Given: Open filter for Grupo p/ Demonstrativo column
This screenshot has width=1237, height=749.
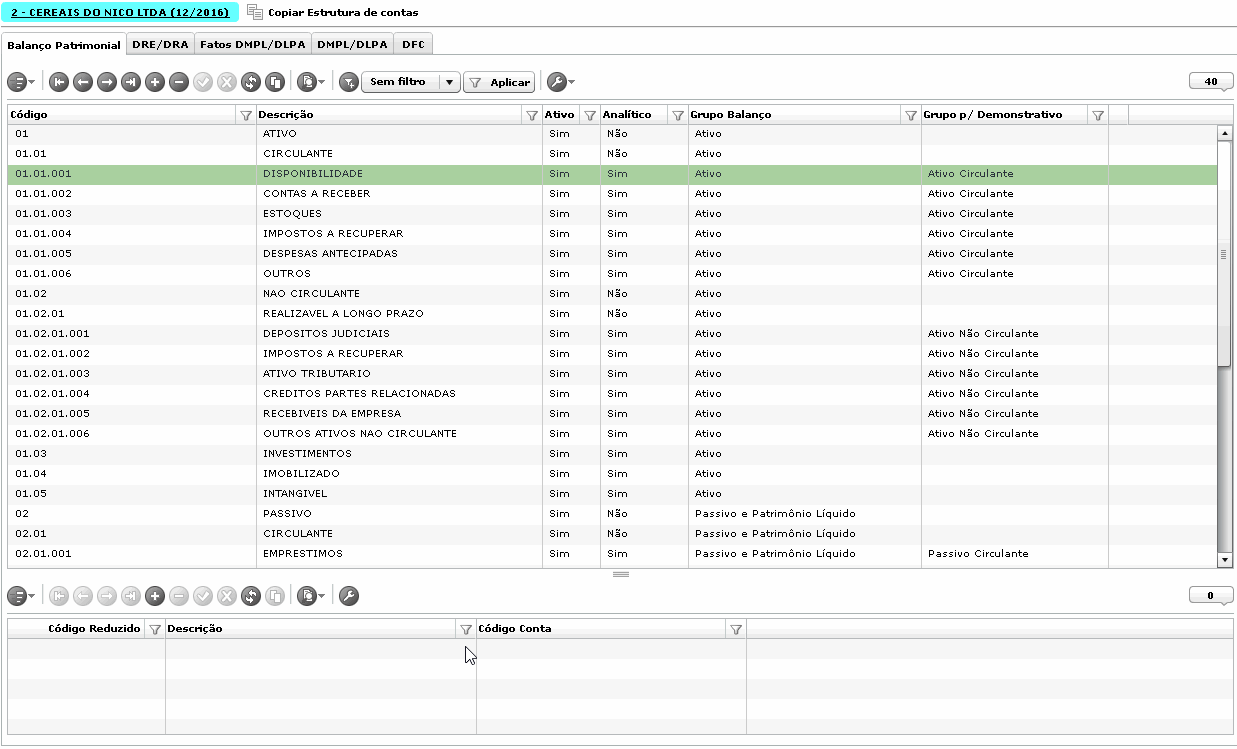Looking at the screenshot, I should click(x=1098, y=115).
